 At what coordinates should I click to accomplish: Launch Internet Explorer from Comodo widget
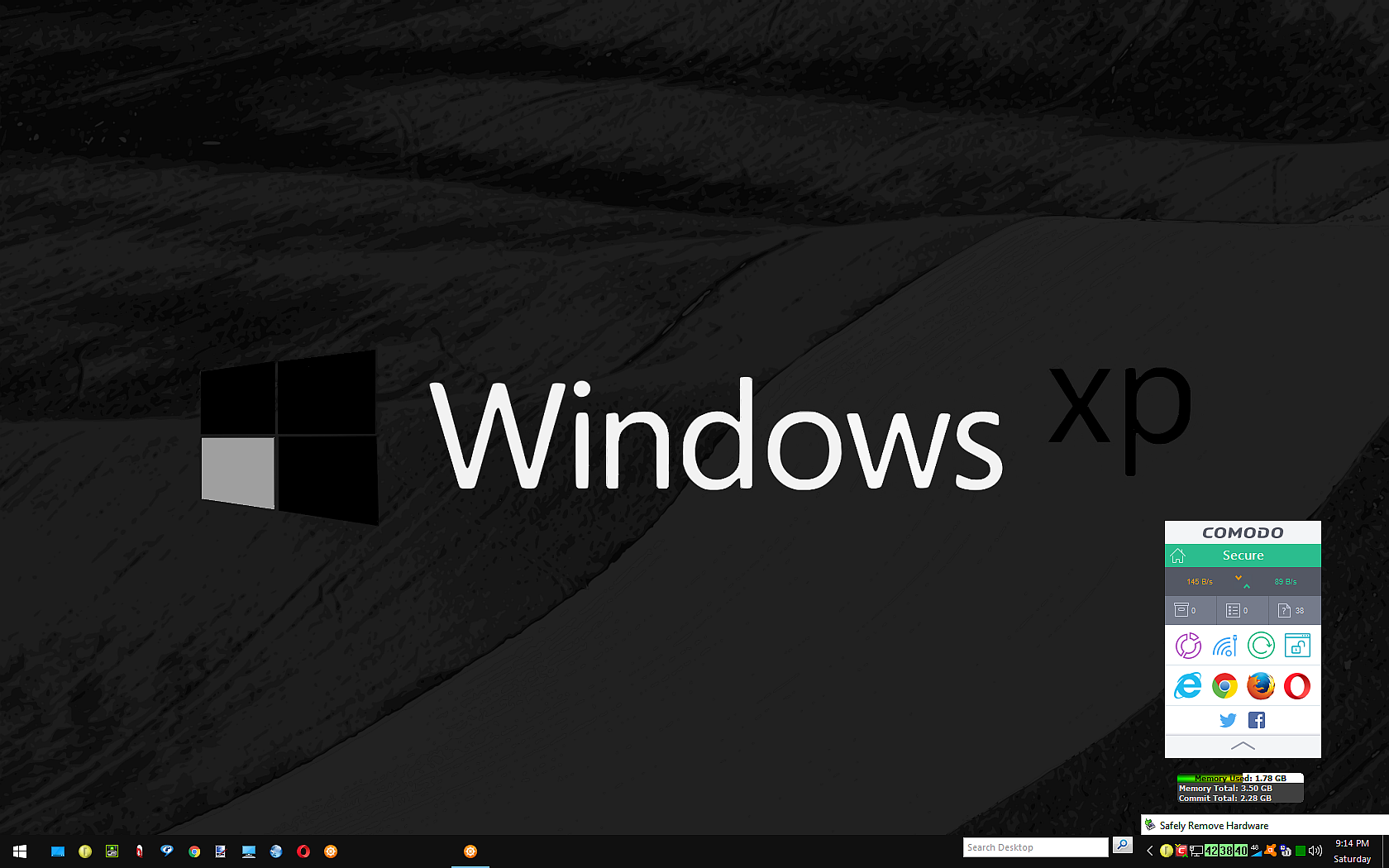[1188, 685]
